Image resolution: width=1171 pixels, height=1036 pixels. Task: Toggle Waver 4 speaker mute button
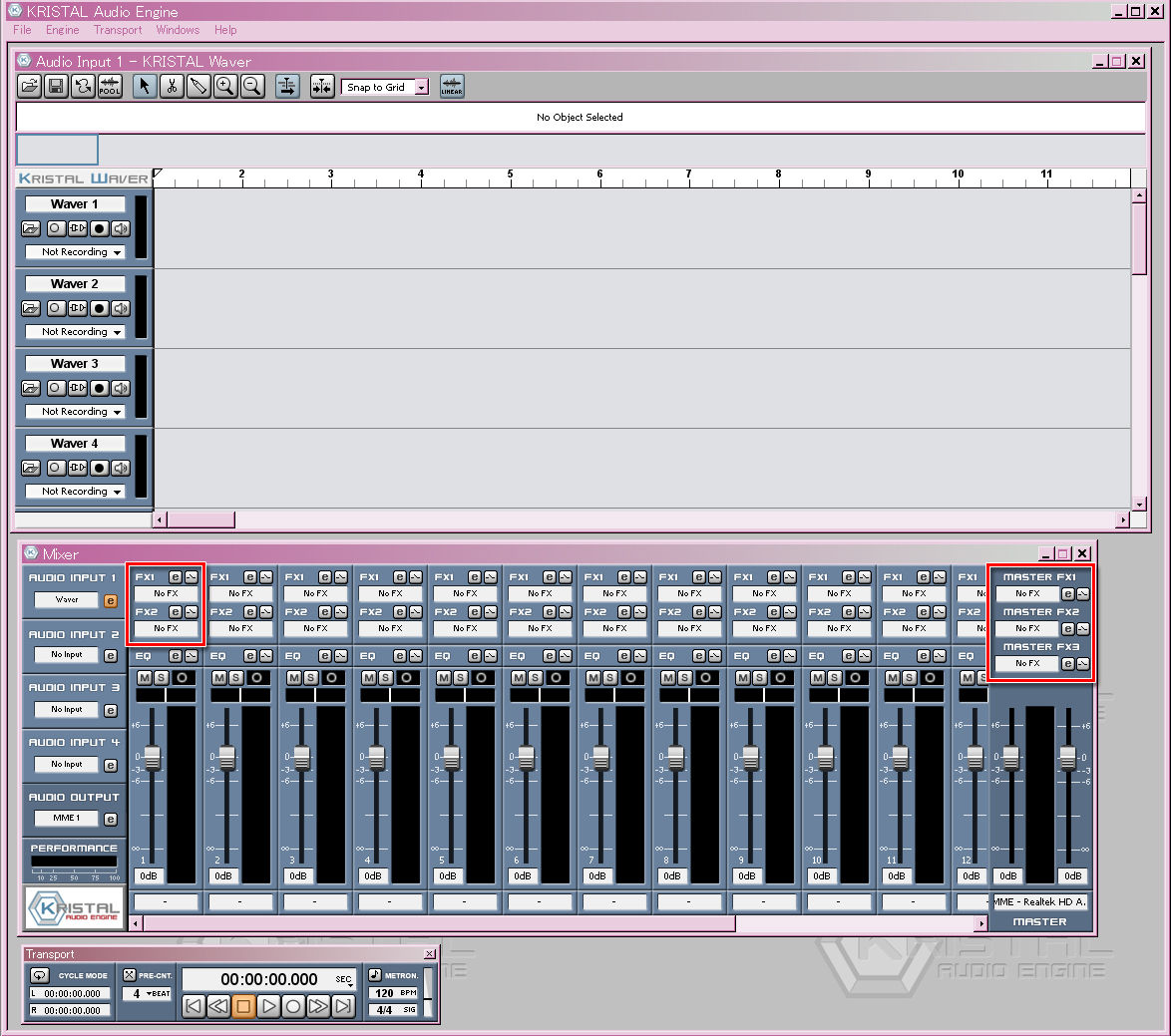(121, 468)
